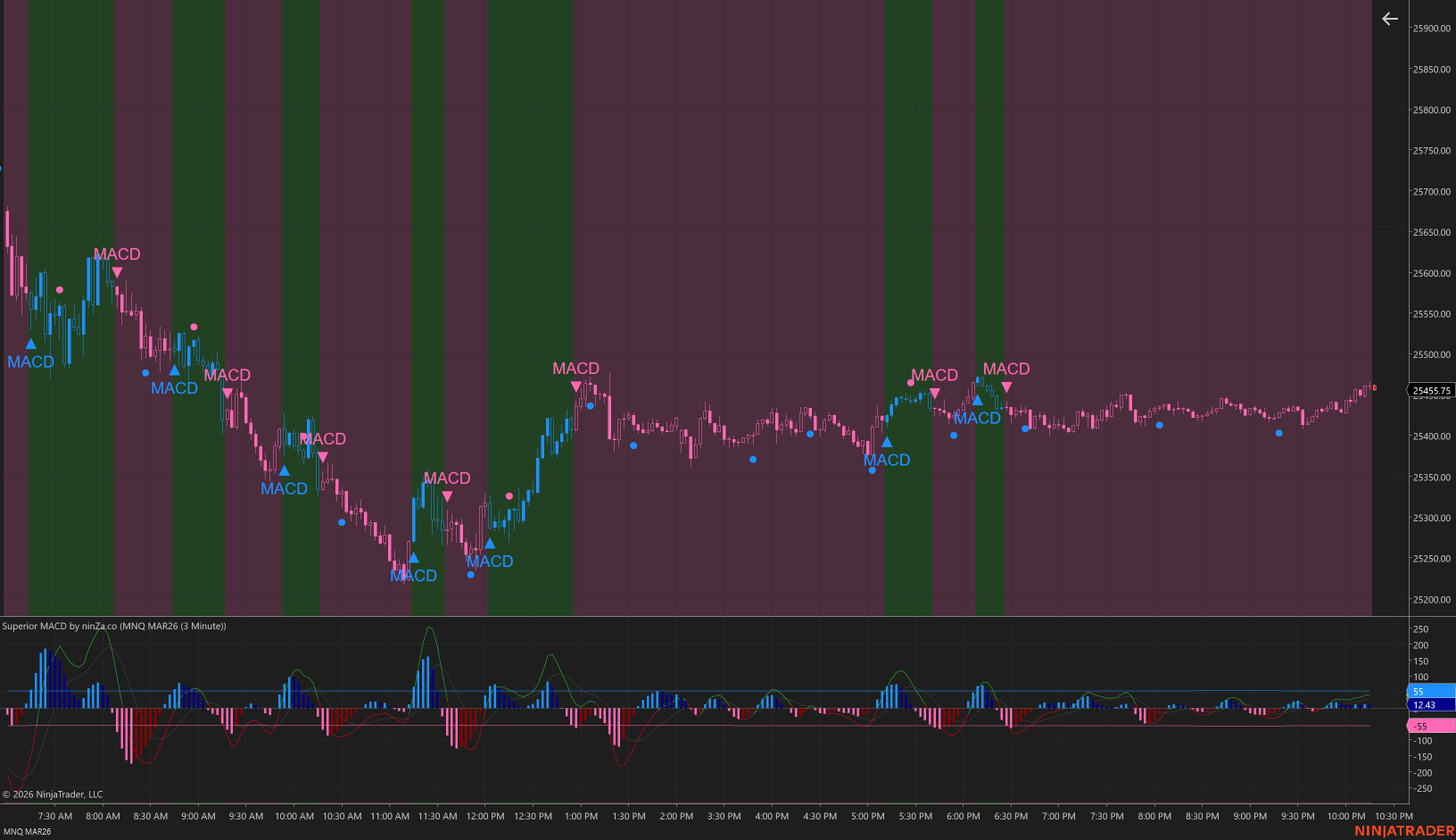Click the blue 55 indicator level marker
This screenshot has width=1456, height=840.
pyautogui.click(x=1431, y=691)
